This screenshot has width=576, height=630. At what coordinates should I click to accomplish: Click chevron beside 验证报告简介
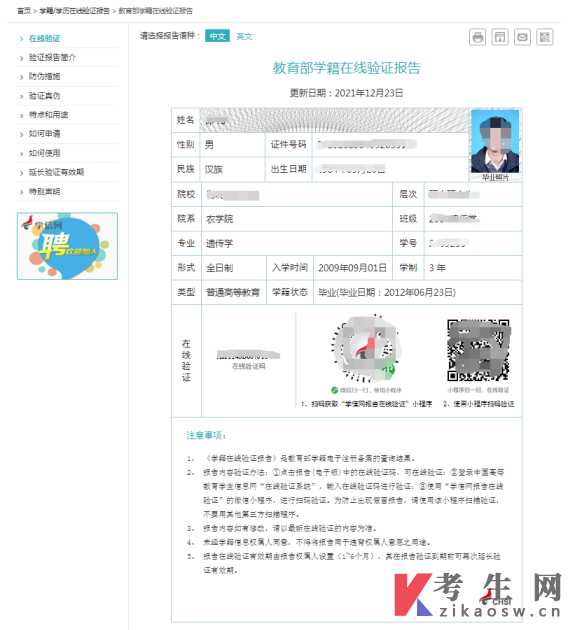tap(21, 58)
